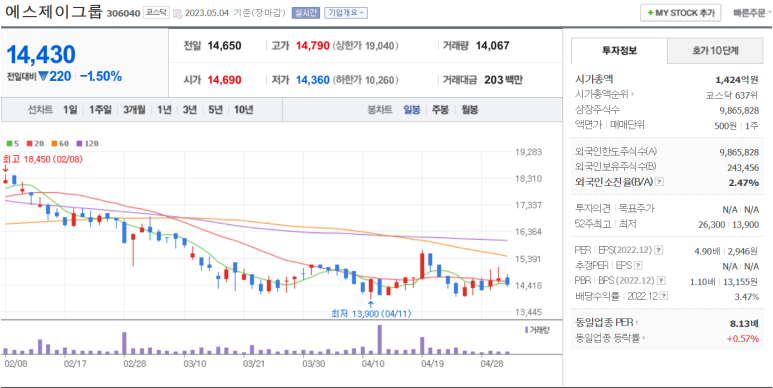Click the calendar icon beside 2023.05.04
The image size is (773, 388).
tap(178, 13)
